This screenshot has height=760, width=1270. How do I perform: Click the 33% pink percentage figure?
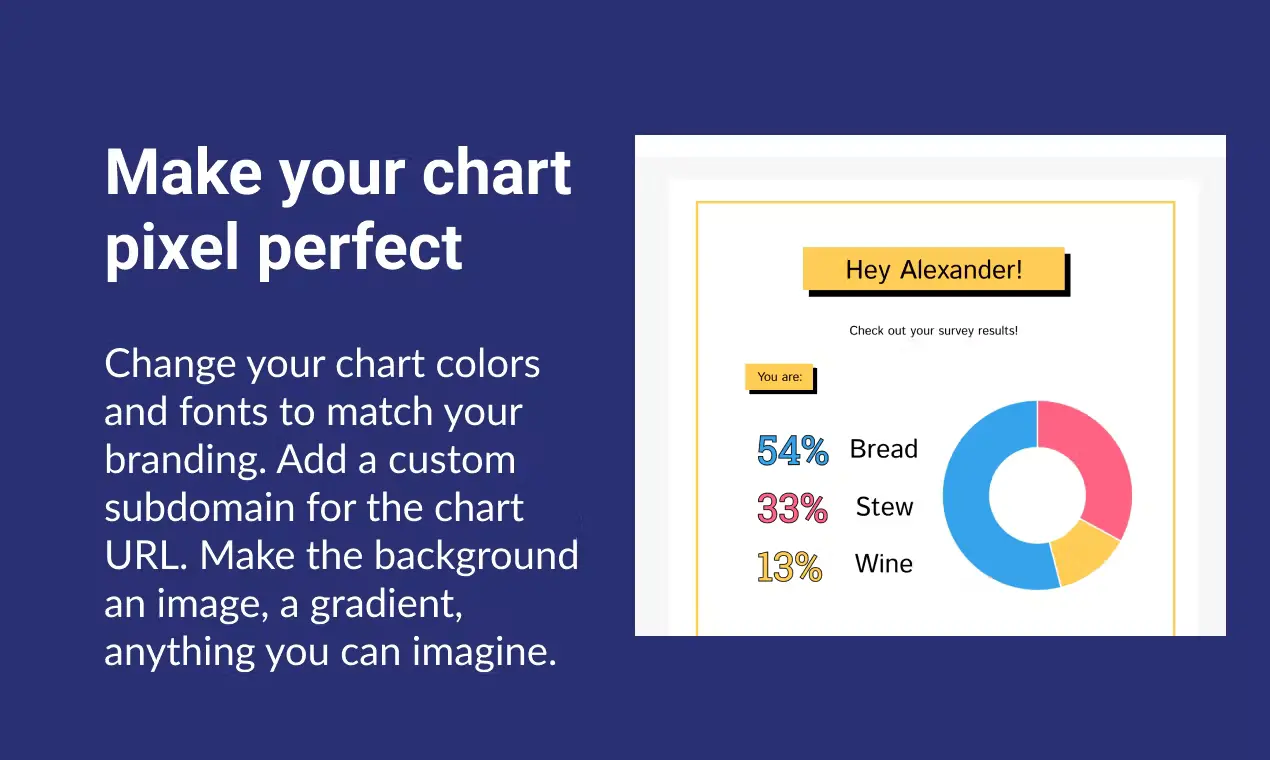792,508
